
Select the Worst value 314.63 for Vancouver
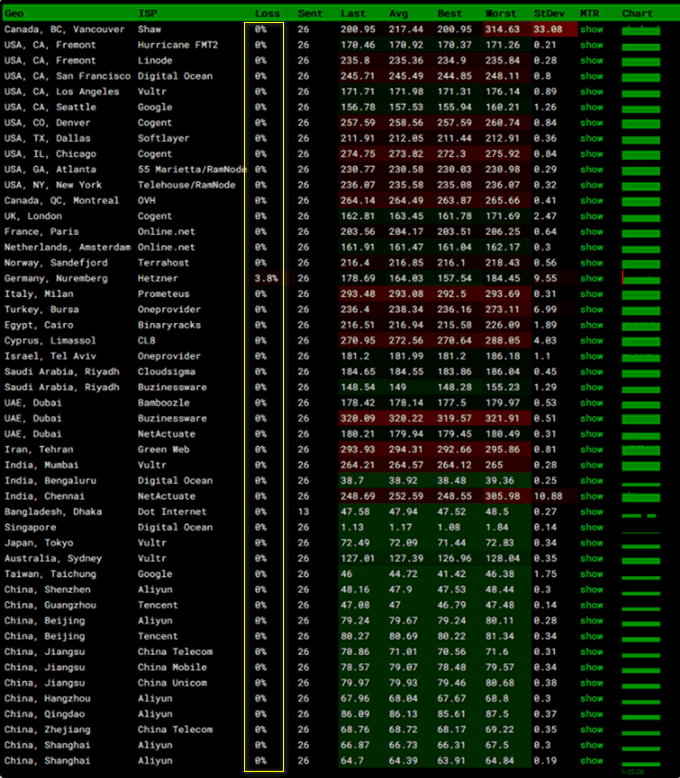point(502,30)
